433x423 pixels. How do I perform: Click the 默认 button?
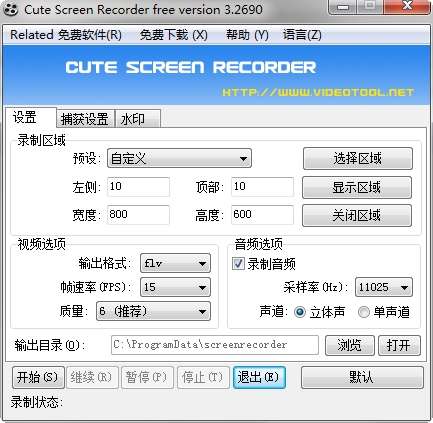pos(362,377)
